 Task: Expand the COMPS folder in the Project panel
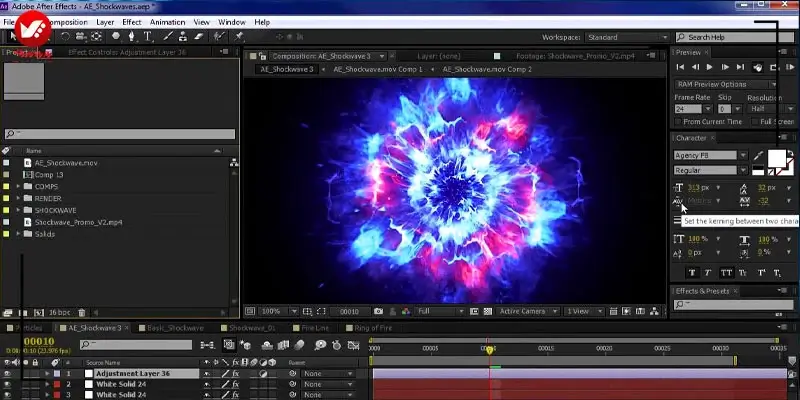click(x=18, y=186)
